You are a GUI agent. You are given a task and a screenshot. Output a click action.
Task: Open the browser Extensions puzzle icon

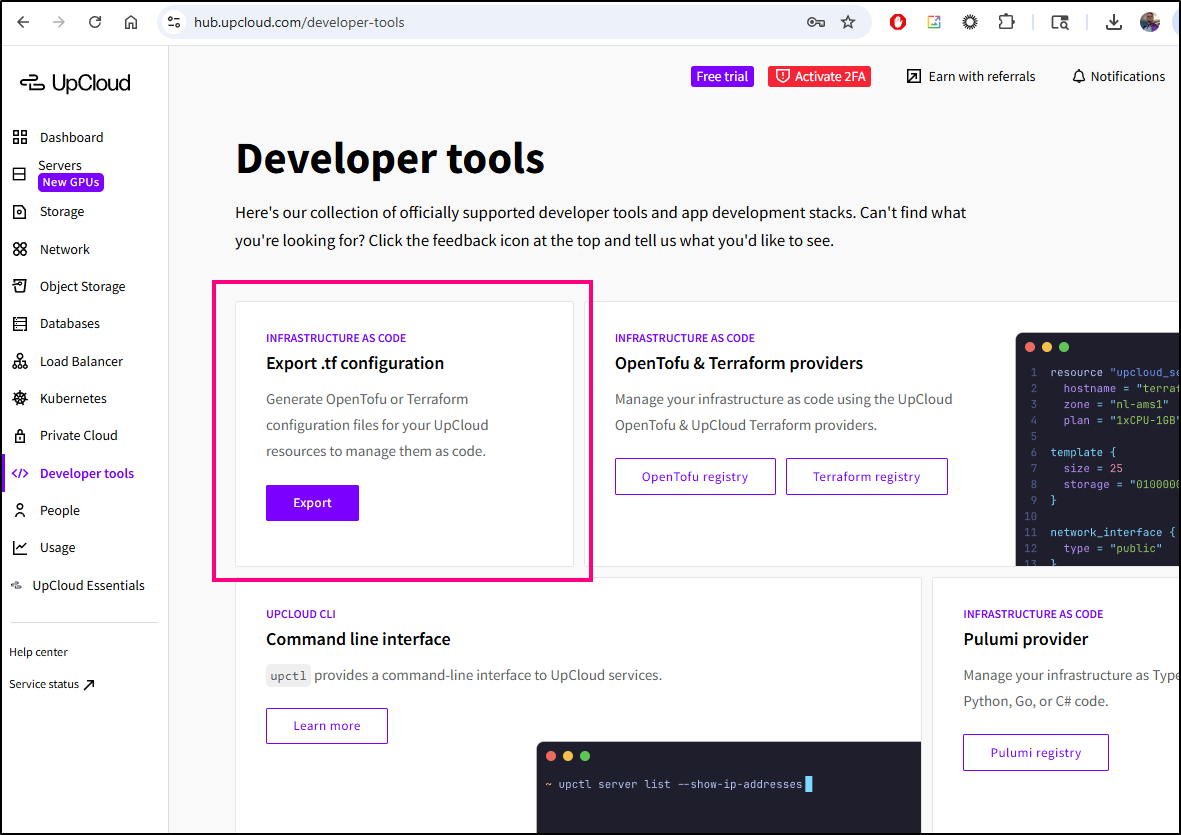tap(1006, 22)
